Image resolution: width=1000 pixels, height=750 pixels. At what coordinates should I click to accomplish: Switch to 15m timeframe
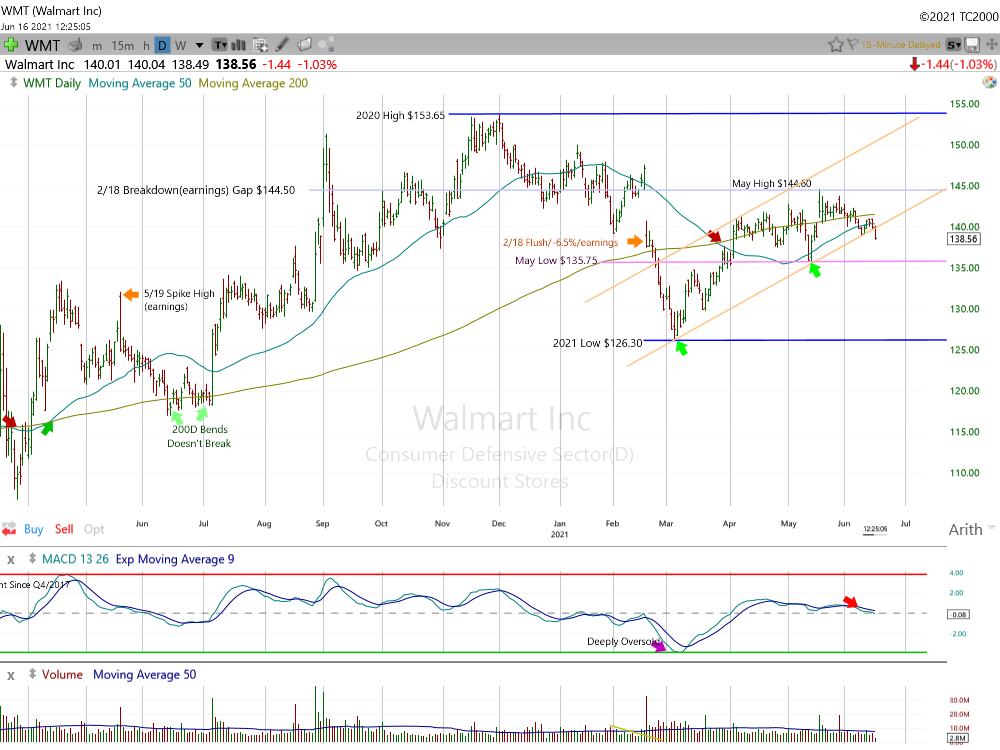tap(122, 45)
